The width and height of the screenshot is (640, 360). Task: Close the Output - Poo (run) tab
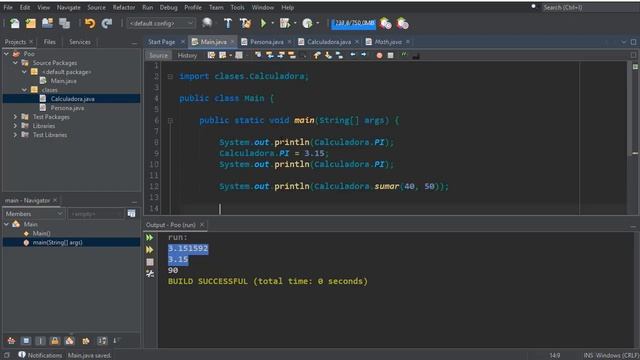tap(202, 225)
